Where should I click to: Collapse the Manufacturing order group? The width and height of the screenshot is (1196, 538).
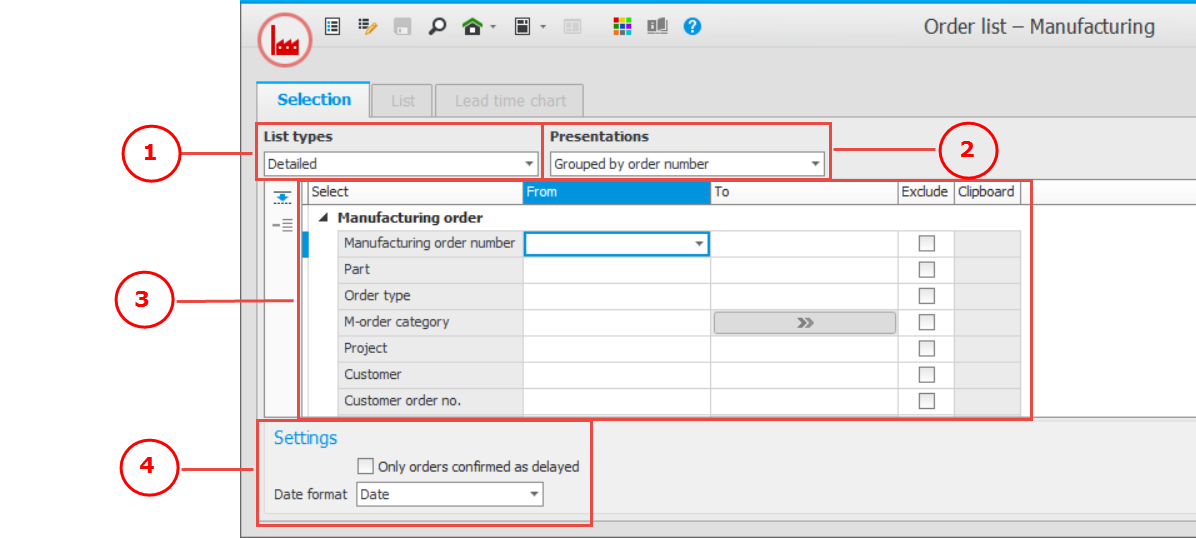pos(323,218)
